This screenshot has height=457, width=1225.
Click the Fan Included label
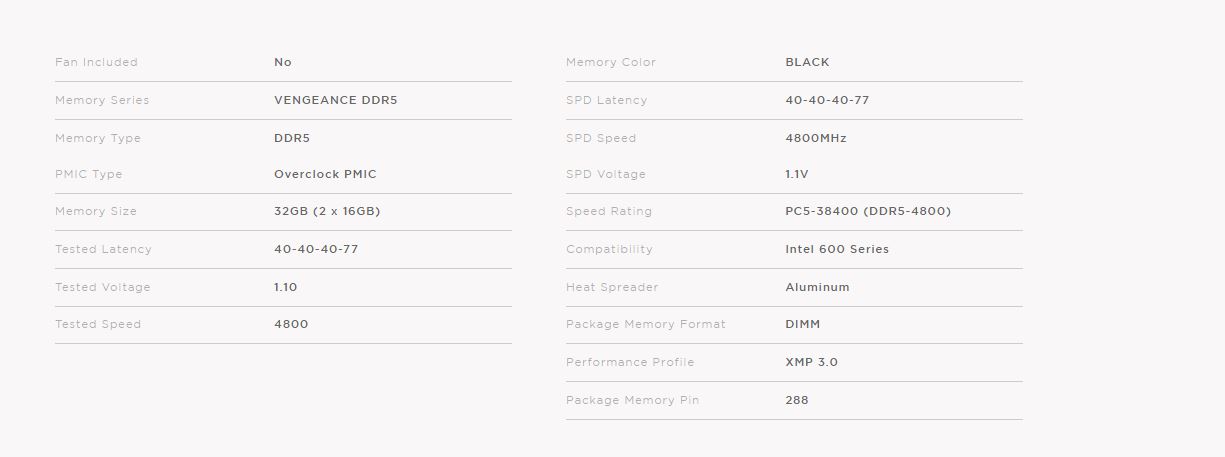pos(96,62)
